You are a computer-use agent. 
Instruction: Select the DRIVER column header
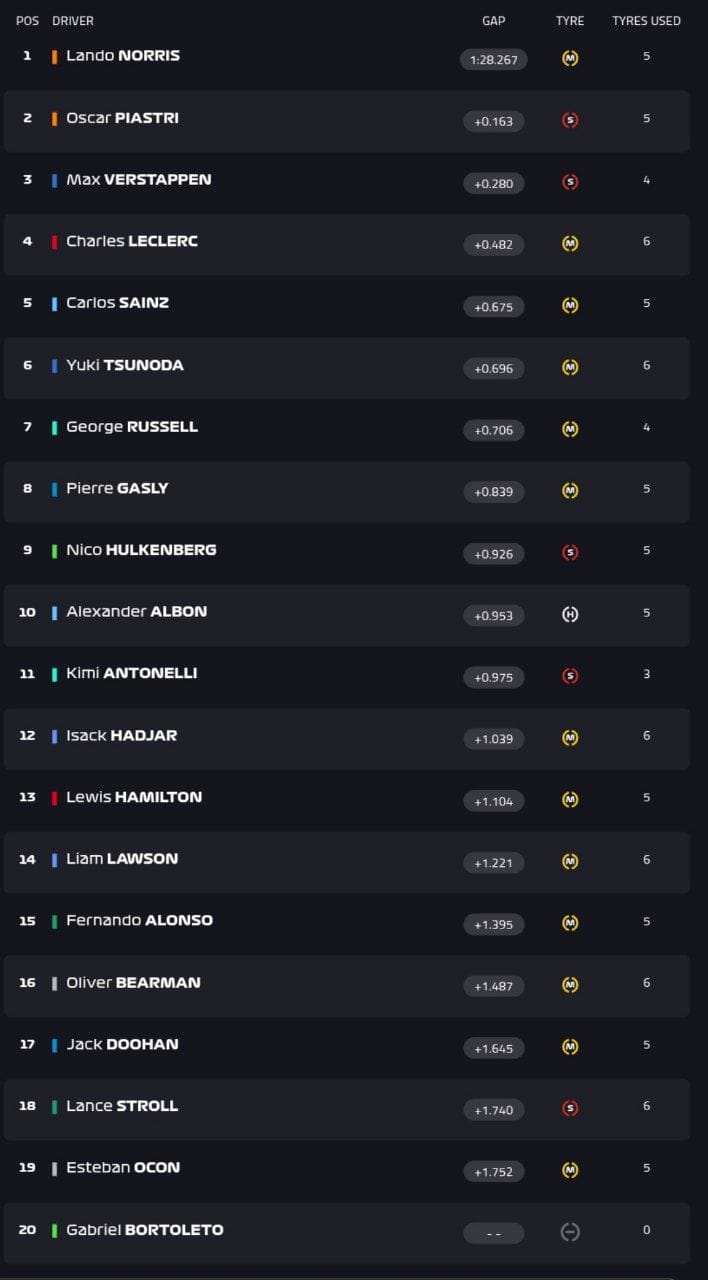click(x=73, y=21)
